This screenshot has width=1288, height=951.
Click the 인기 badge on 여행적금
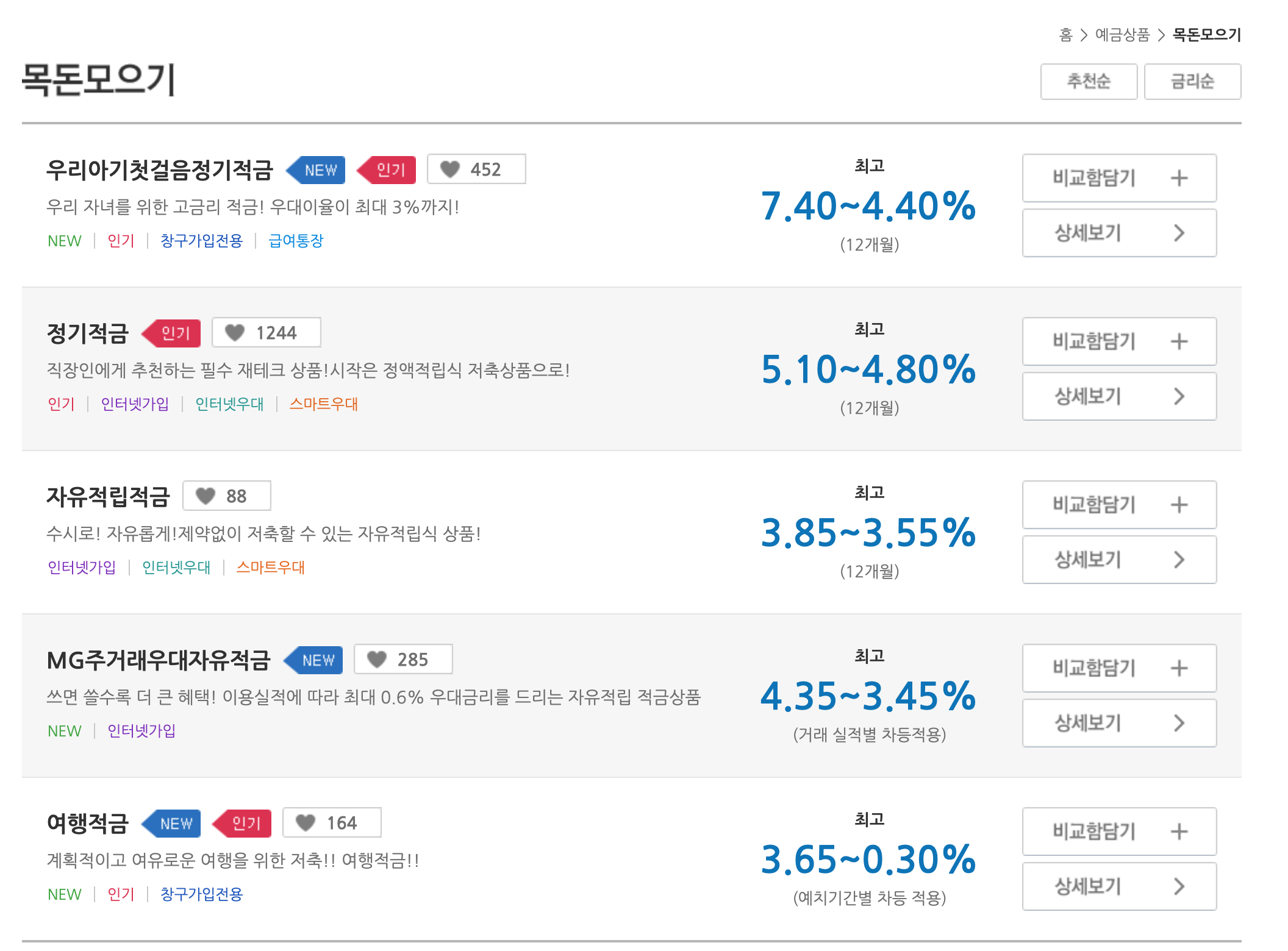pos(242,823)
